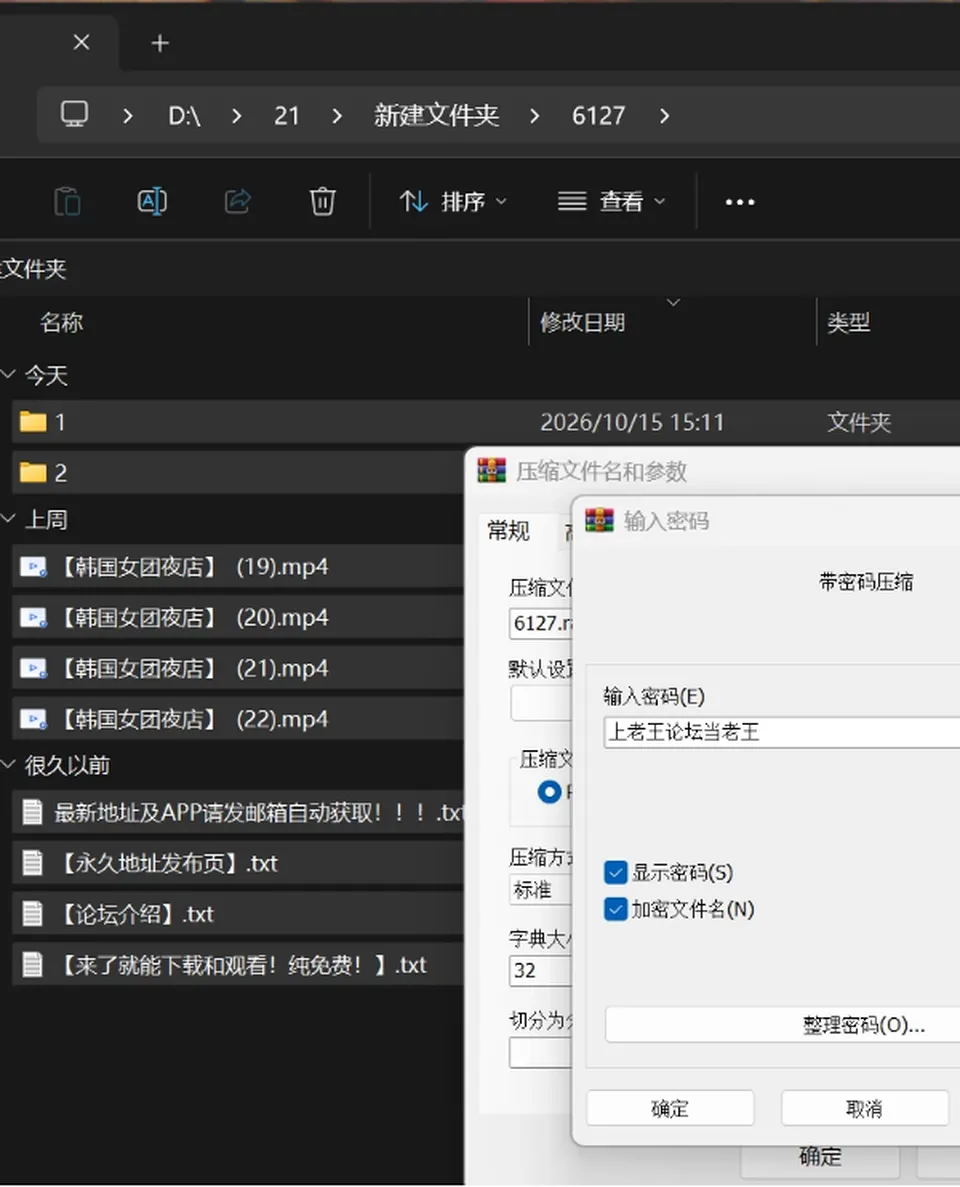This screenshot has width=960, height=1187.
Task: Click the 整理密码(O)... button
Action: pyautogui.click(x=783, y=1025)
